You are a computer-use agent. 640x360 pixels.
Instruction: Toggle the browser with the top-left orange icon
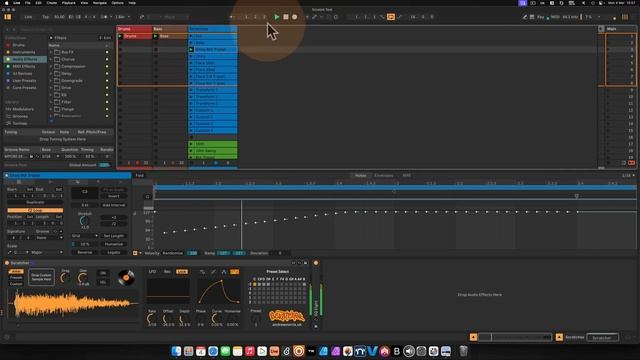tap(8, 17)
